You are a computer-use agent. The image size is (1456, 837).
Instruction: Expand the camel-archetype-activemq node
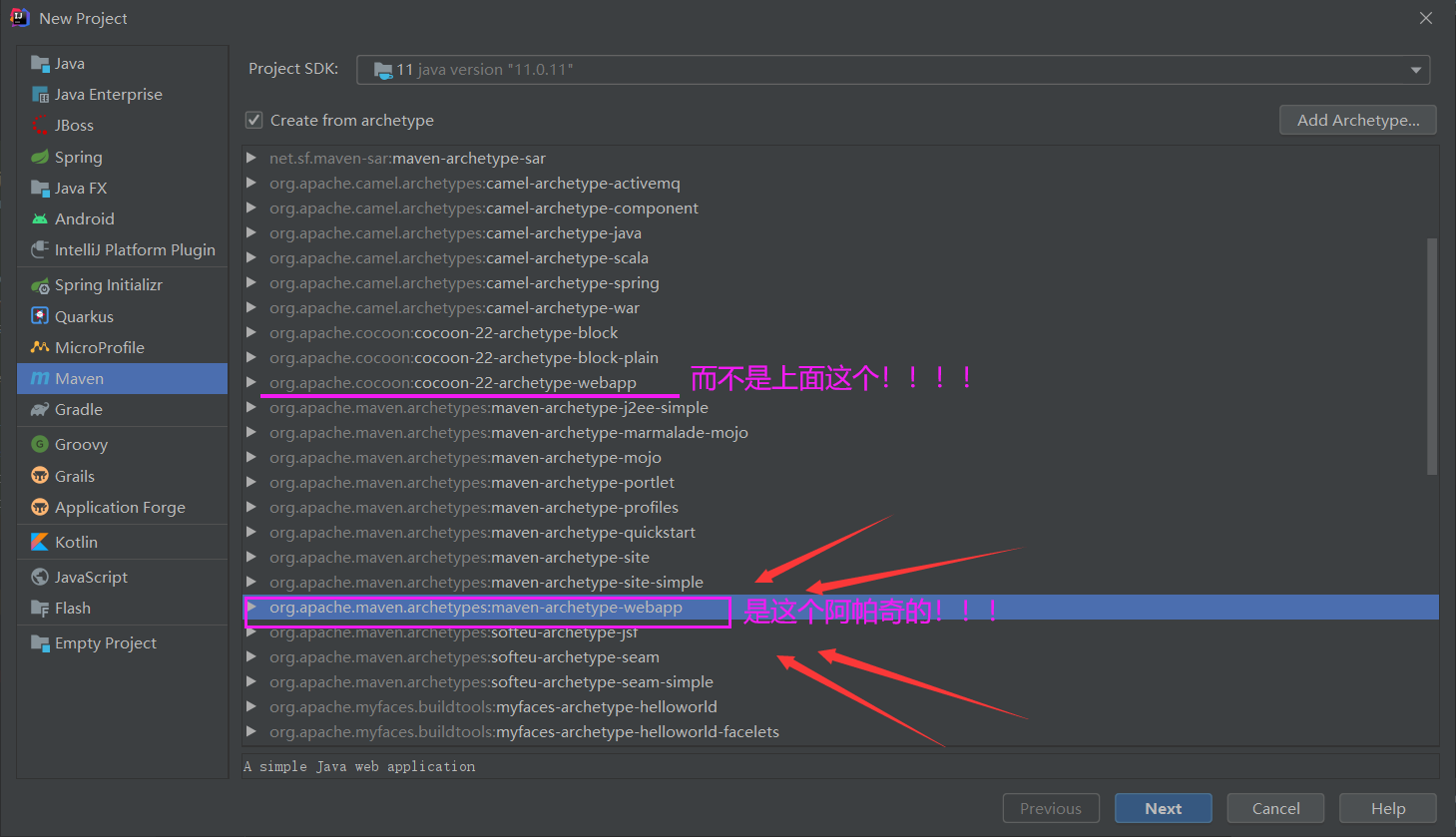pyautogui.click(x=251, y=184)
